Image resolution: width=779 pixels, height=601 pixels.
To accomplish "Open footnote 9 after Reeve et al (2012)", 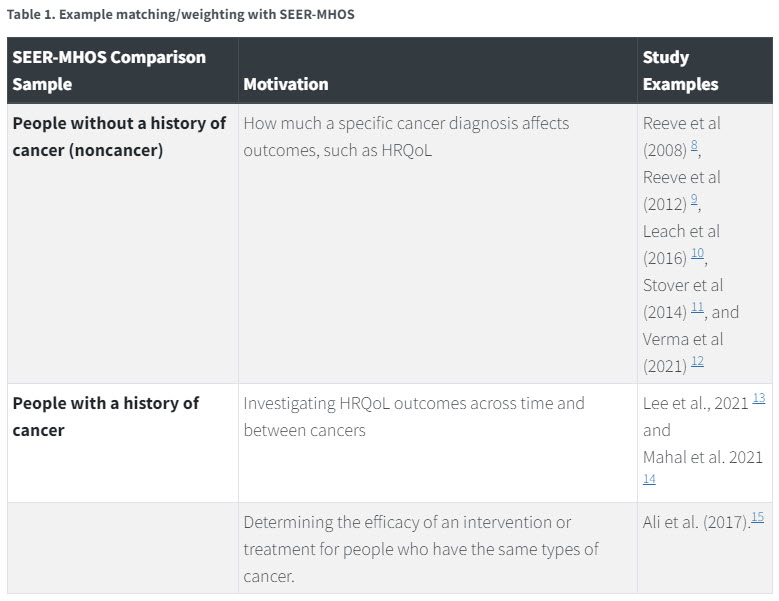I will tap(694, 200).
